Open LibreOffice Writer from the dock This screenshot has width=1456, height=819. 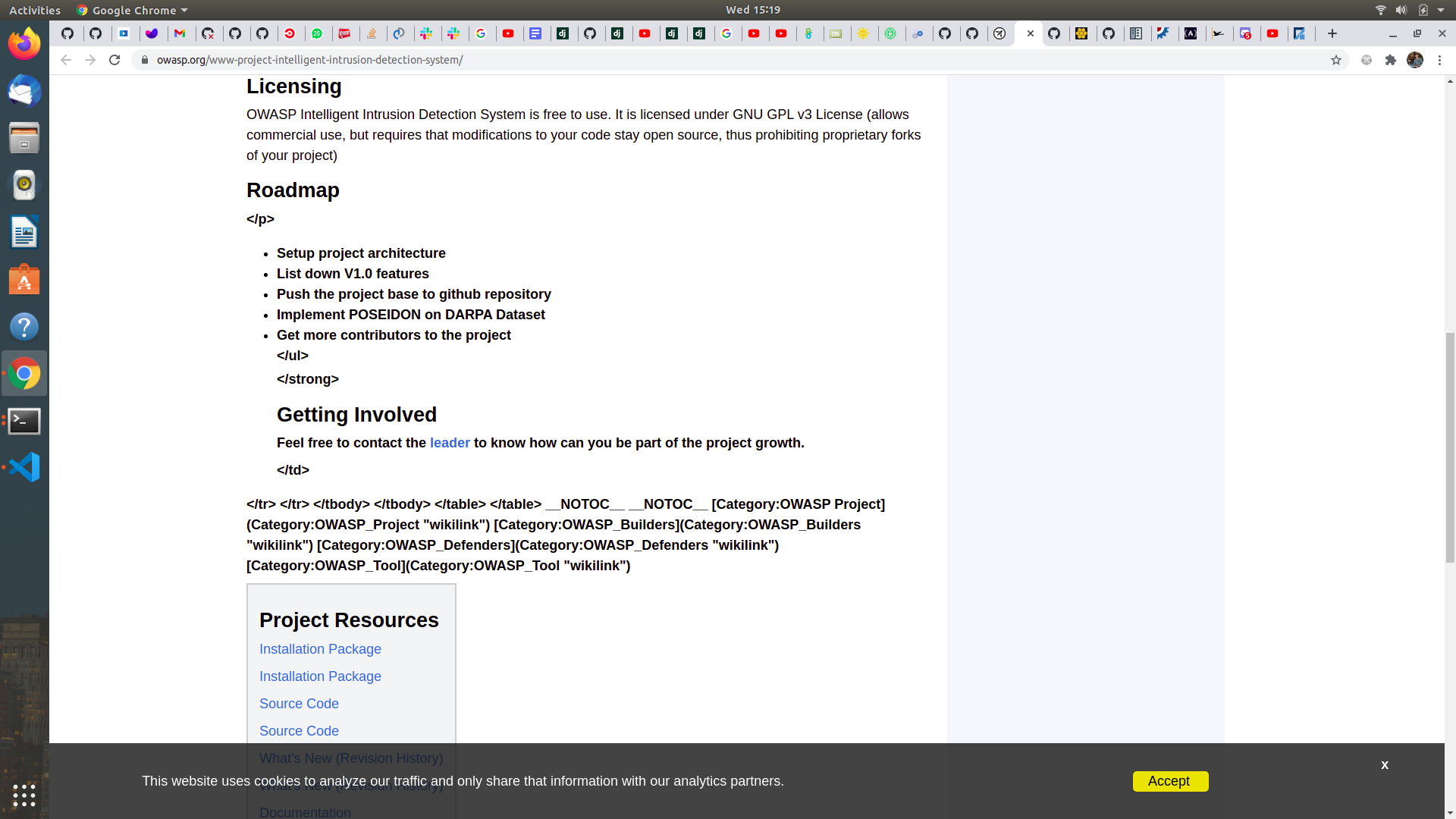tap(24, 232)
